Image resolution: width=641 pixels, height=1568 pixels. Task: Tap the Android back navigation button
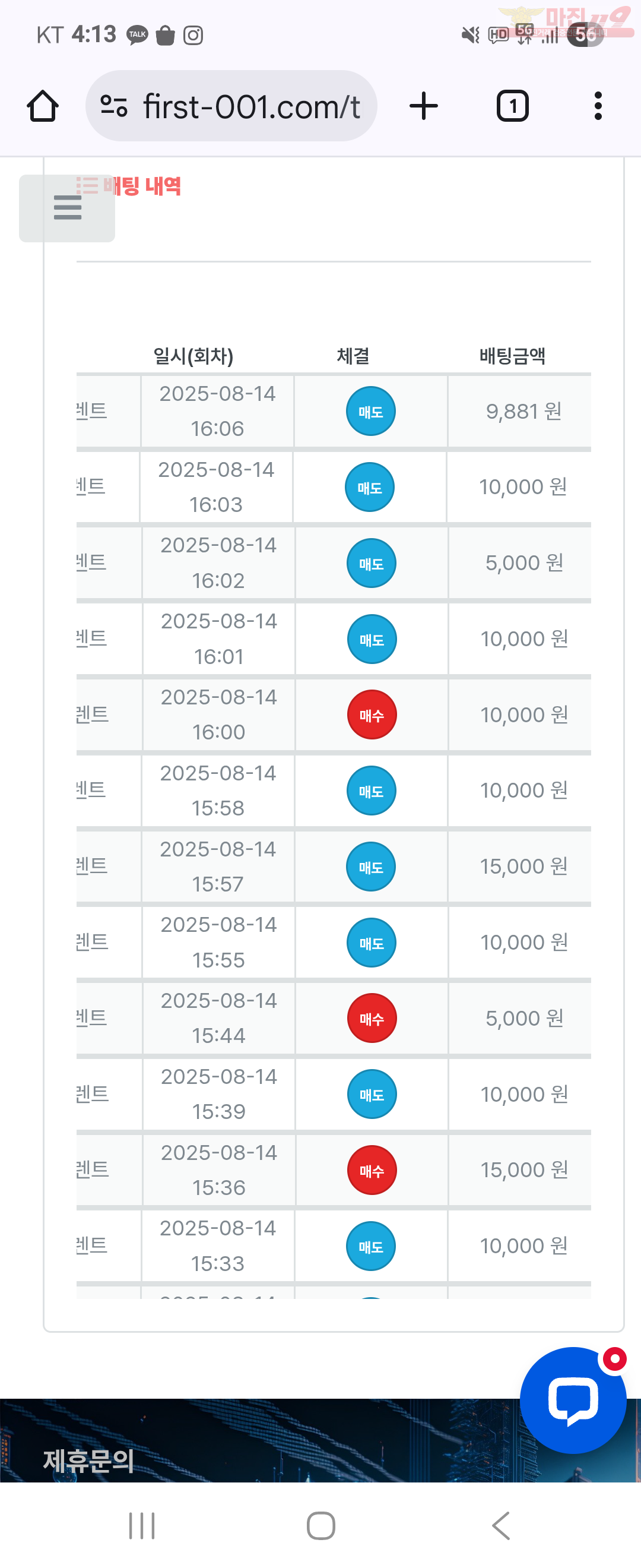click(x=501, y=1525)
